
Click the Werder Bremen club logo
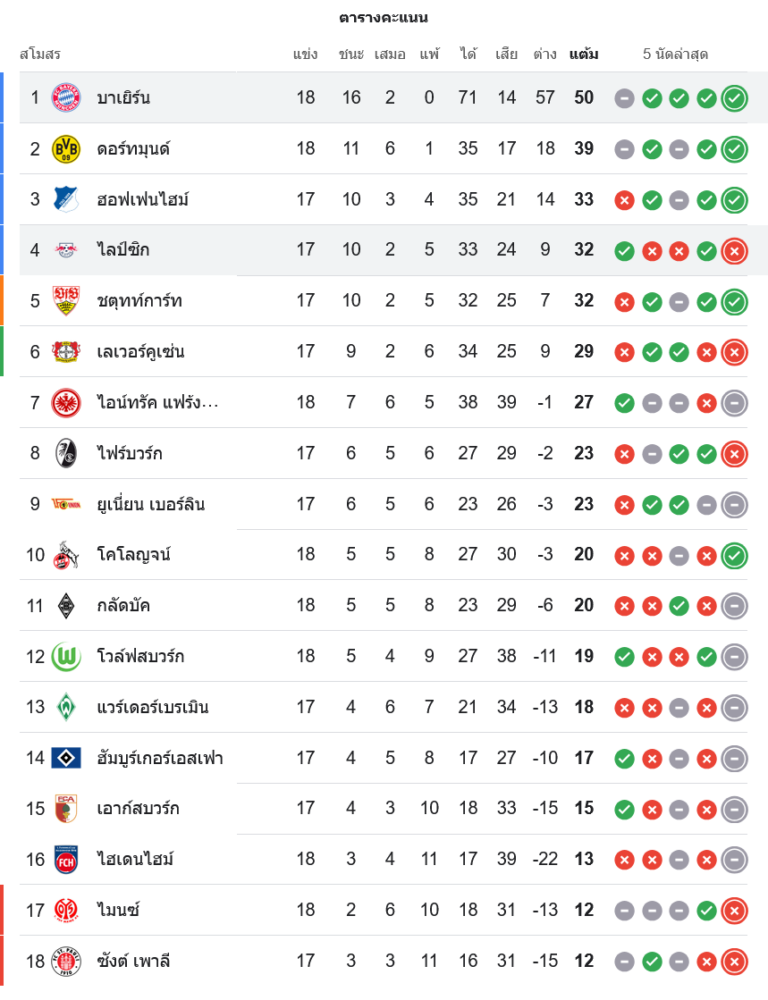[66, 707]
